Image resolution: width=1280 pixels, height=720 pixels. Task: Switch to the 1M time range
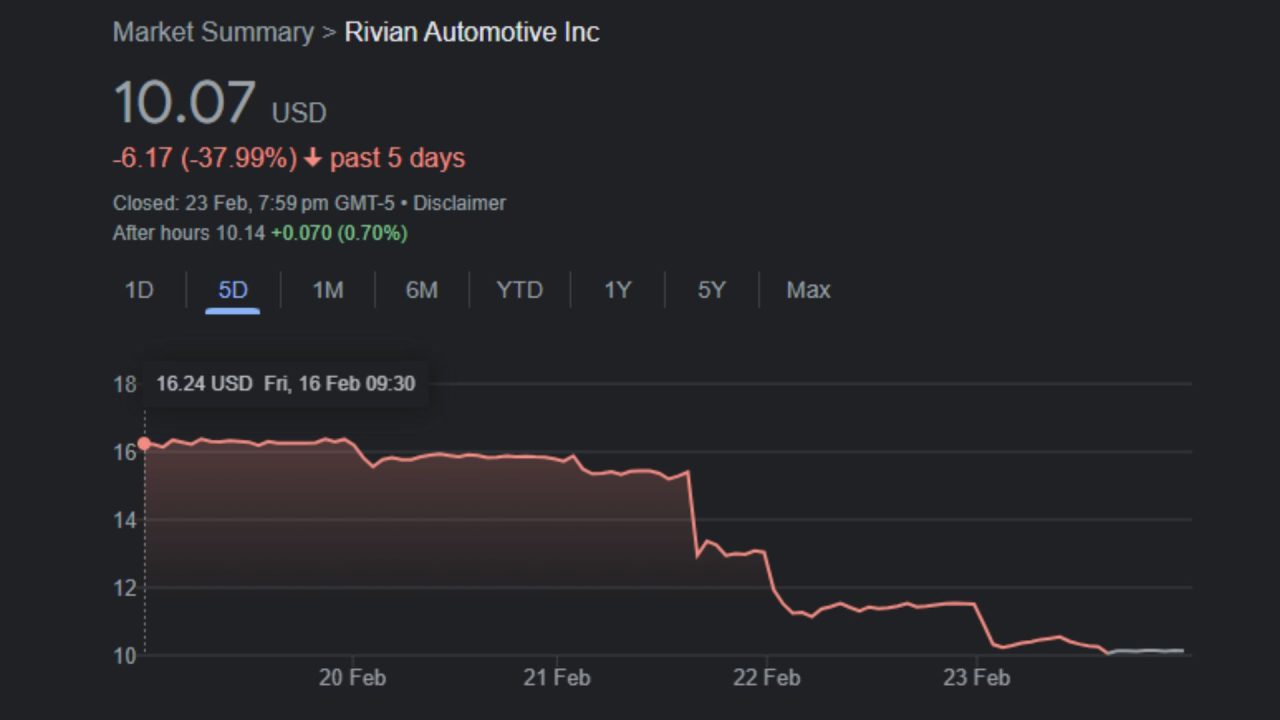[327, 290]
